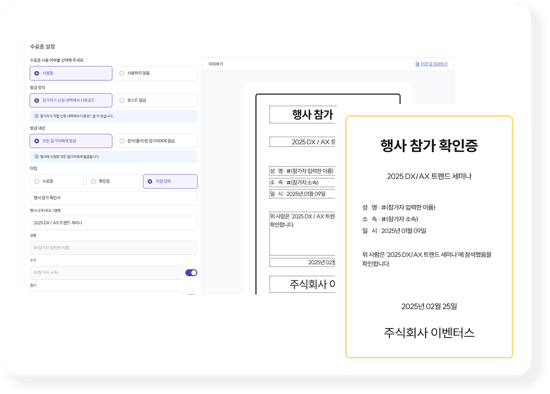
Task: Select the '사용하지 않음' radio option
Action: click(x=156, y=73)
